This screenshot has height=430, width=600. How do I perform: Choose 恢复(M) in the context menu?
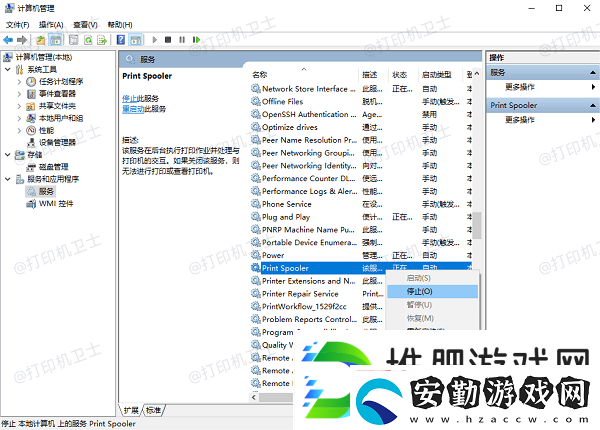click(x=432, y=318)
